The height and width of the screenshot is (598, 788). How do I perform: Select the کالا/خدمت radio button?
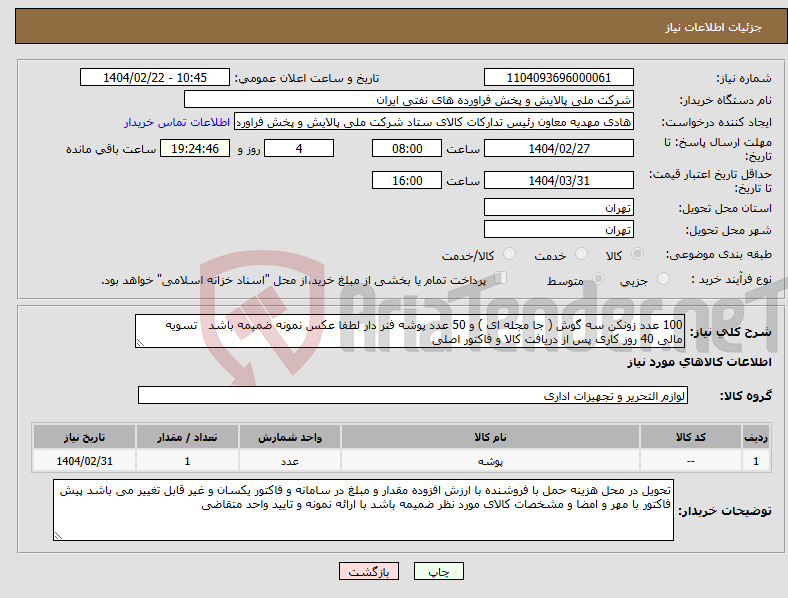tap(509, 254)
